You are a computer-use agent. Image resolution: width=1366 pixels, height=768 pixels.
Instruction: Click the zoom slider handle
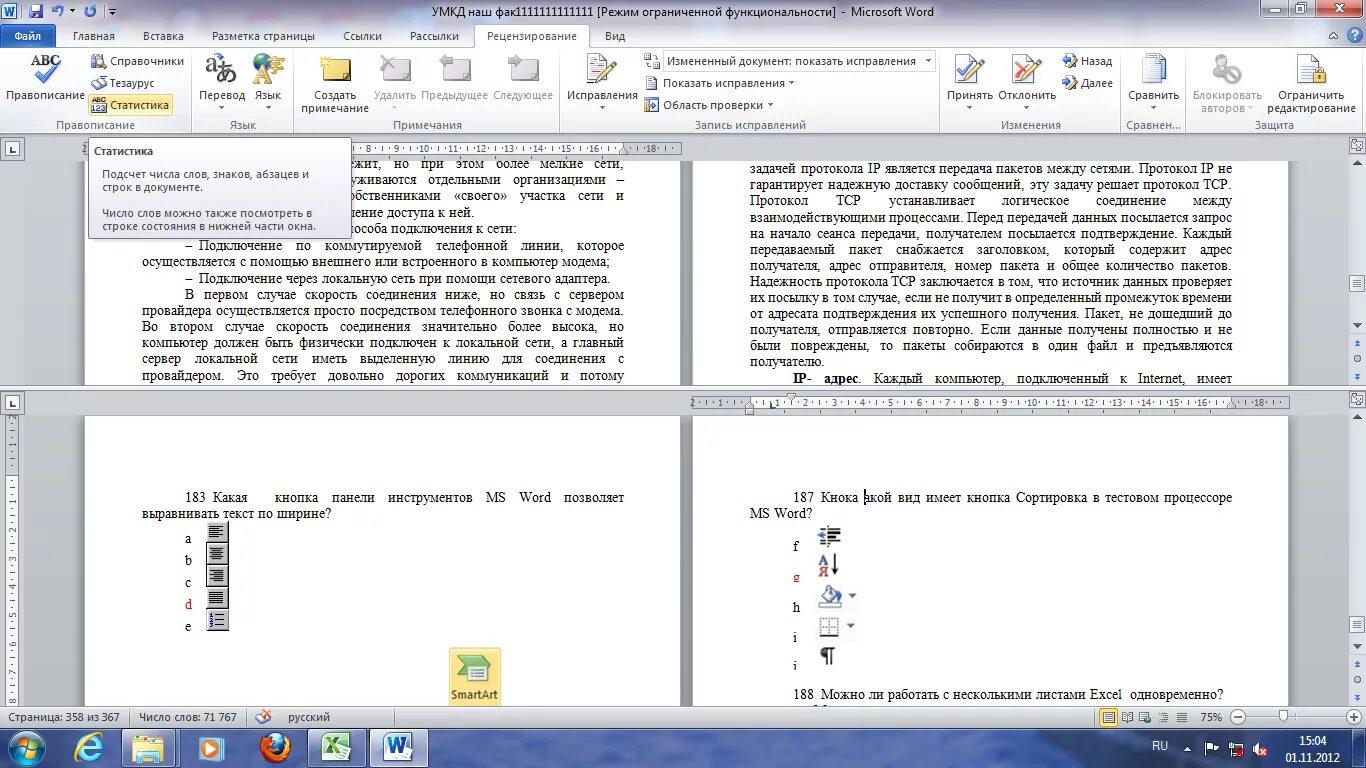(x=1284, y=717)
